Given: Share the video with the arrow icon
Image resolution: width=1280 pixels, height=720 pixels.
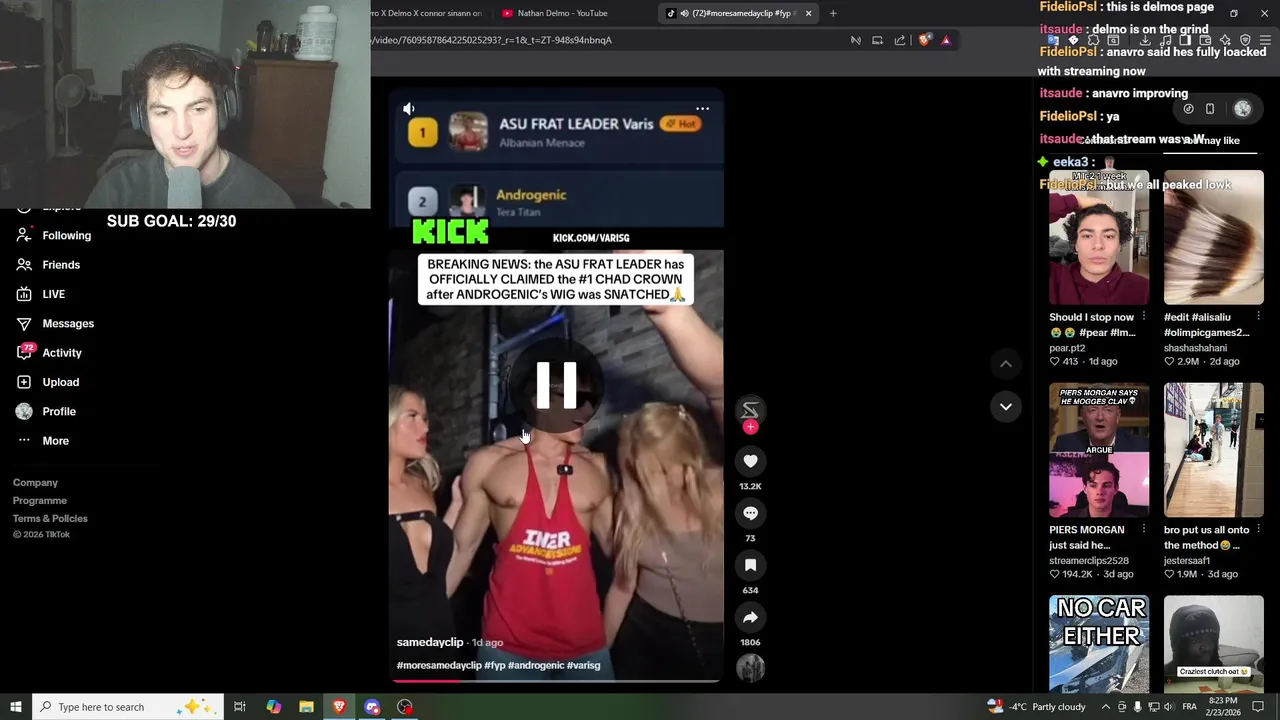Looking at the screenshot, I should [750, 617].
